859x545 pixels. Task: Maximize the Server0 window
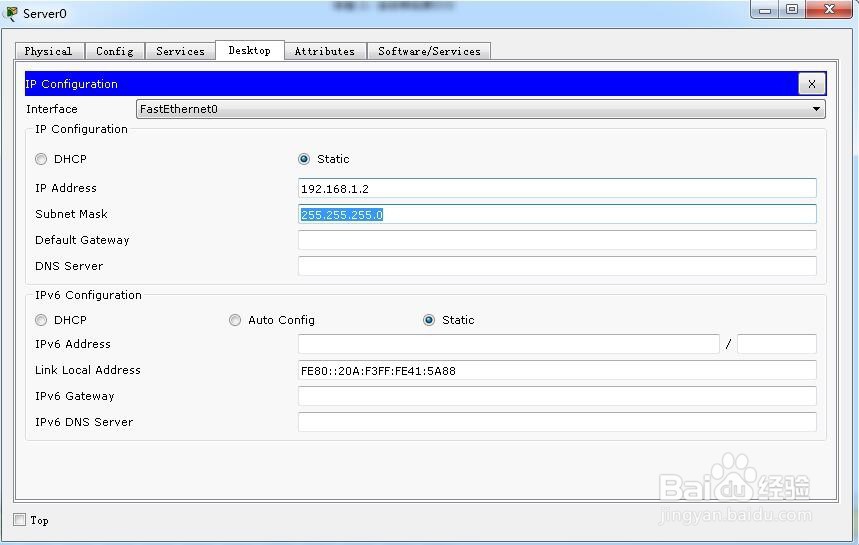click(x=792, y=9)
